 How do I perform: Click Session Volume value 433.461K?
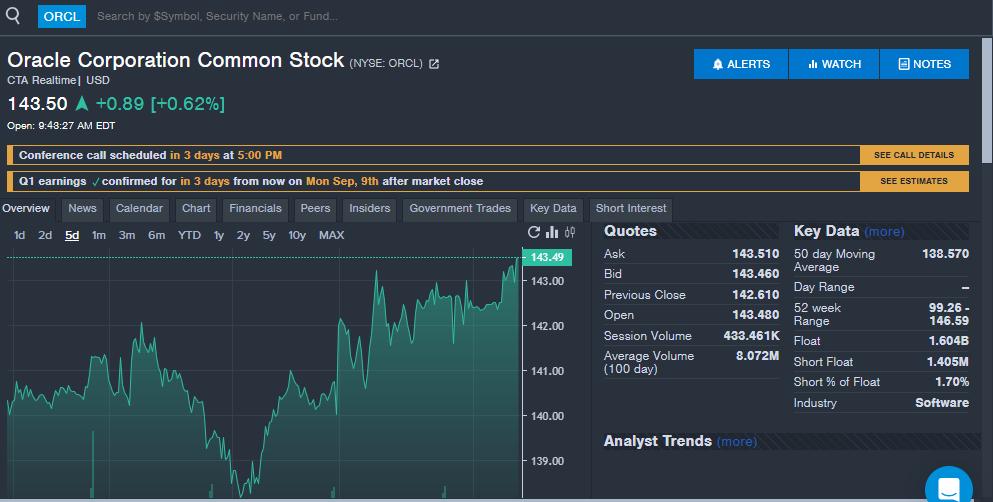pyautogui.click(x=752, y=336)
